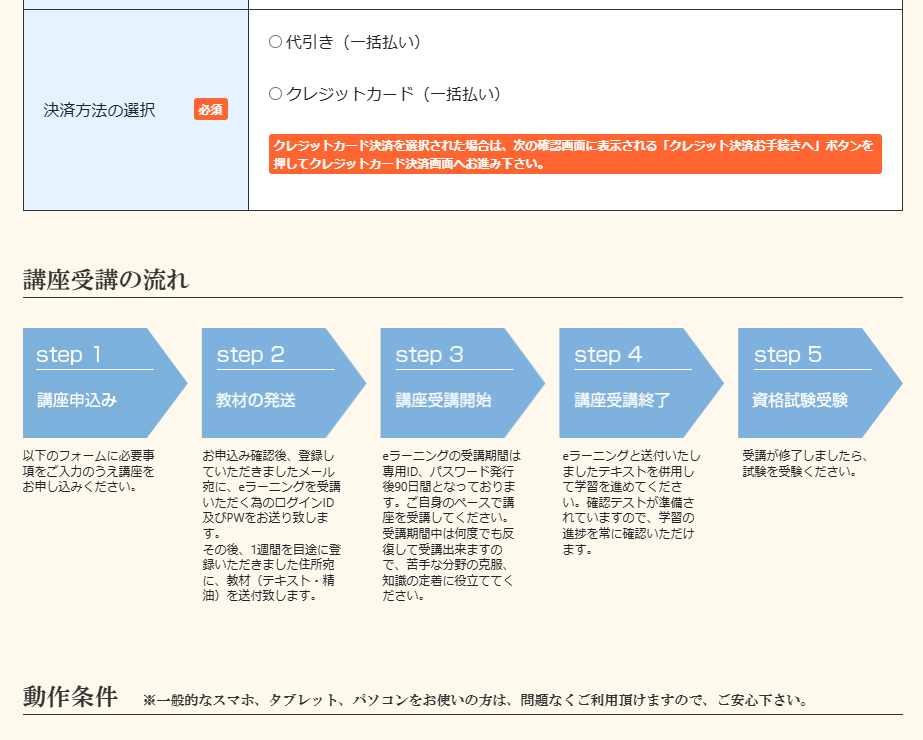The width and height of the screenshot is (923, 740).
Task: Click the note ※一般的なスマホ、タブレット
Action: tap(475, 700)
